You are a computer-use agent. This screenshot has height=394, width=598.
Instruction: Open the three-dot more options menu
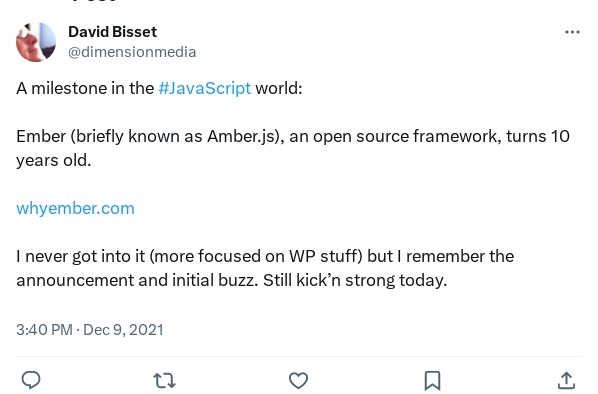coord(572,32)
